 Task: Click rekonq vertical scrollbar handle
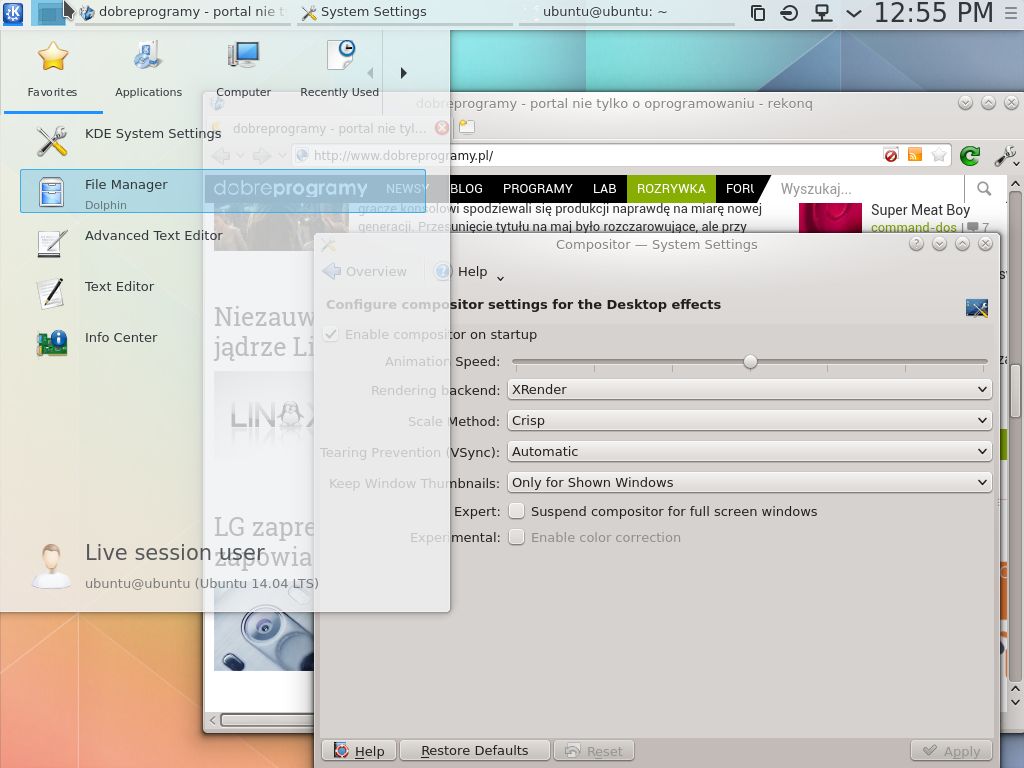1015,391
